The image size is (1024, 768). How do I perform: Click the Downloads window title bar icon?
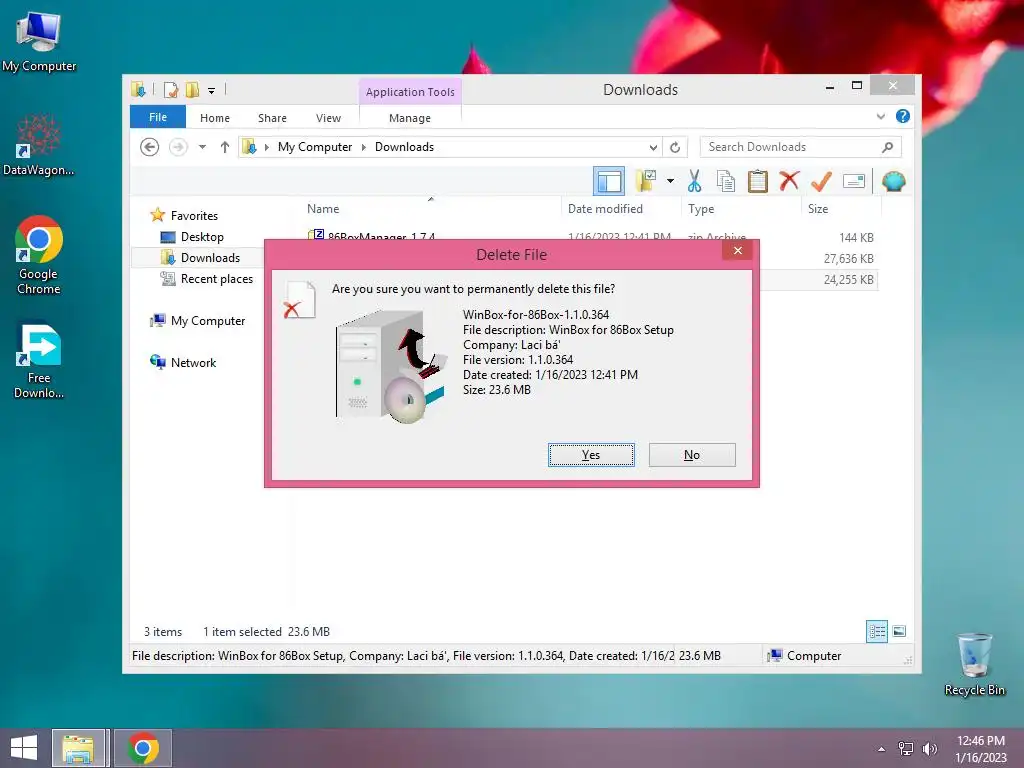[138, 89]
